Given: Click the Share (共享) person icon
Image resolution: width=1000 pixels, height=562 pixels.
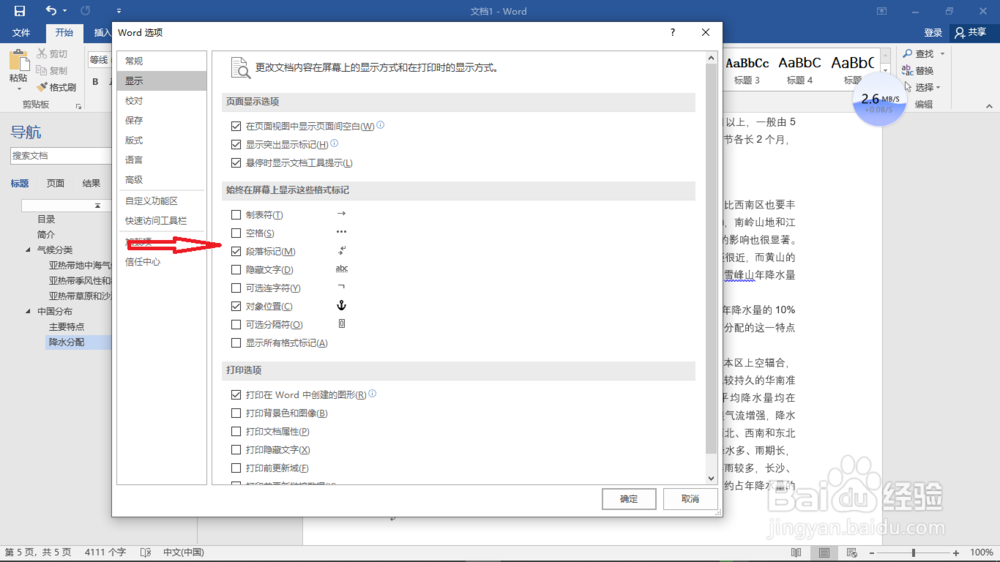Looking at the screenshot, I should pyautogui.click(x=960, y=33).
